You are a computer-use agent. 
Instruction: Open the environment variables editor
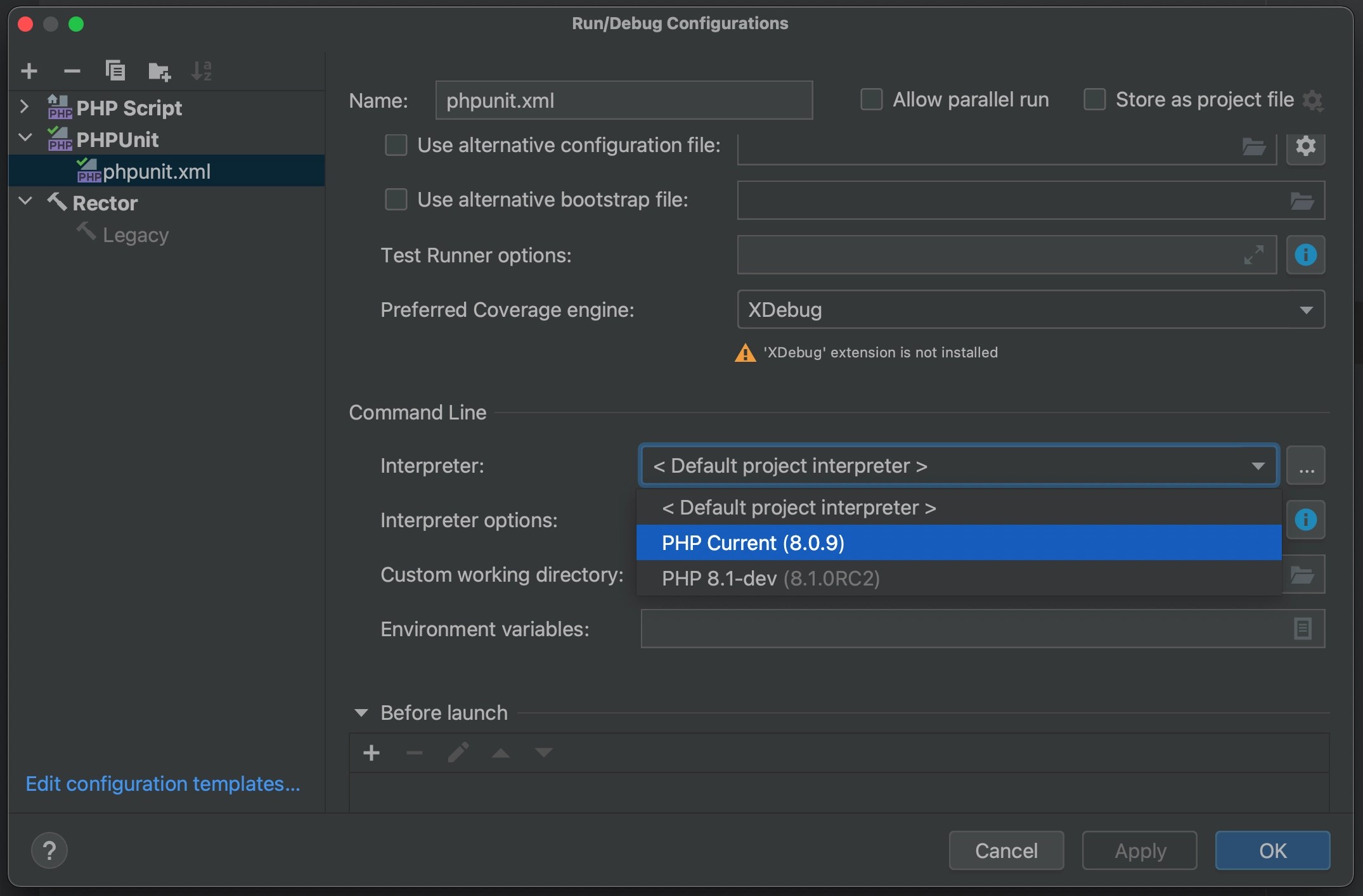(1302, 629)
